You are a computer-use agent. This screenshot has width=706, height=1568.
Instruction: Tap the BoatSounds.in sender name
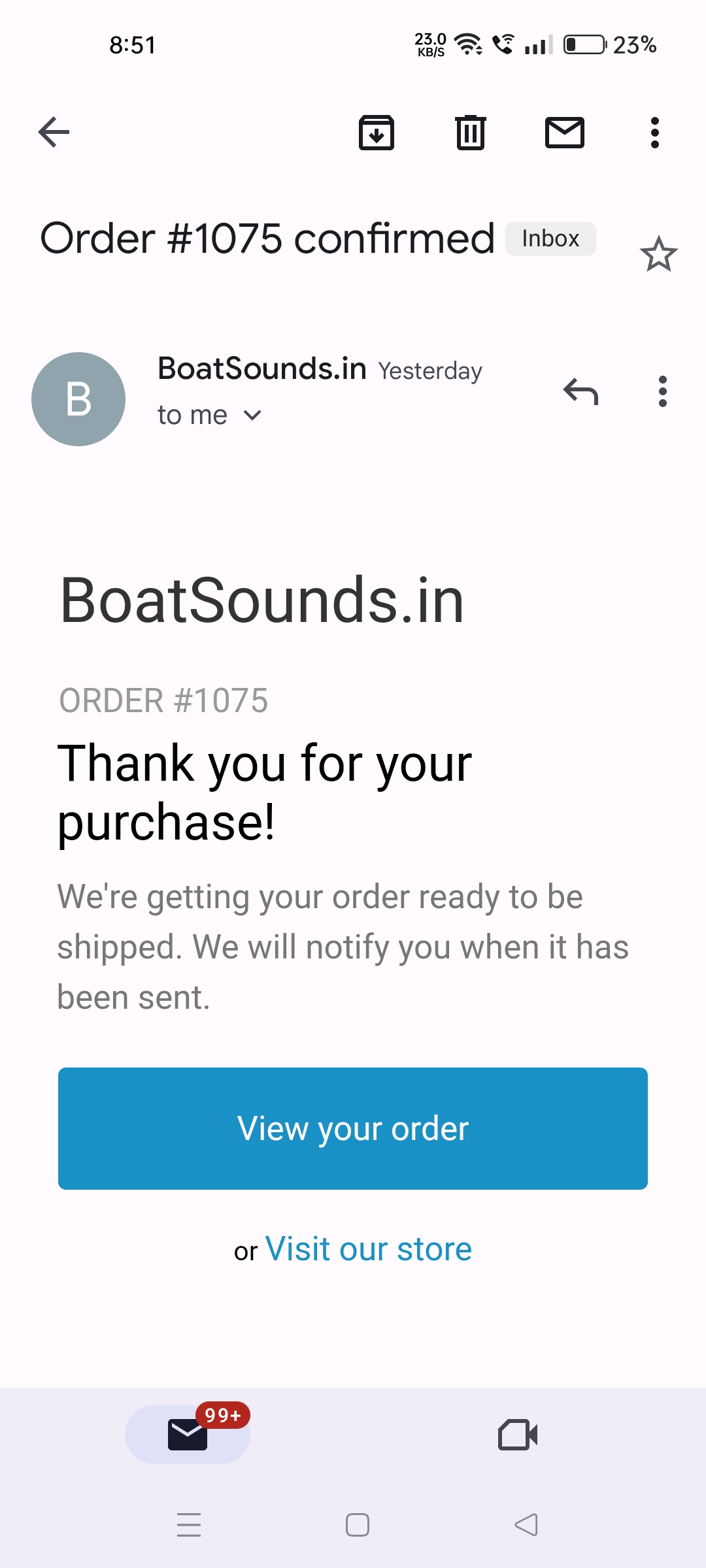[262, 368]
